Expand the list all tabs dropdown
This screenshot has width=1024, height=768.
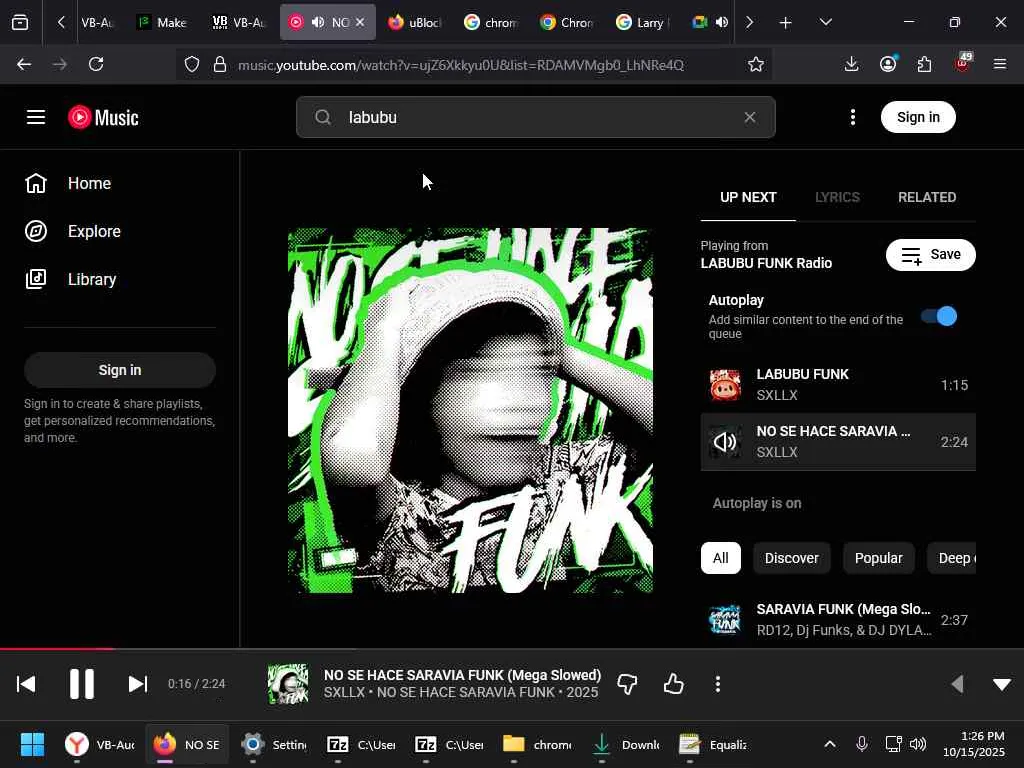coord(825,22)
